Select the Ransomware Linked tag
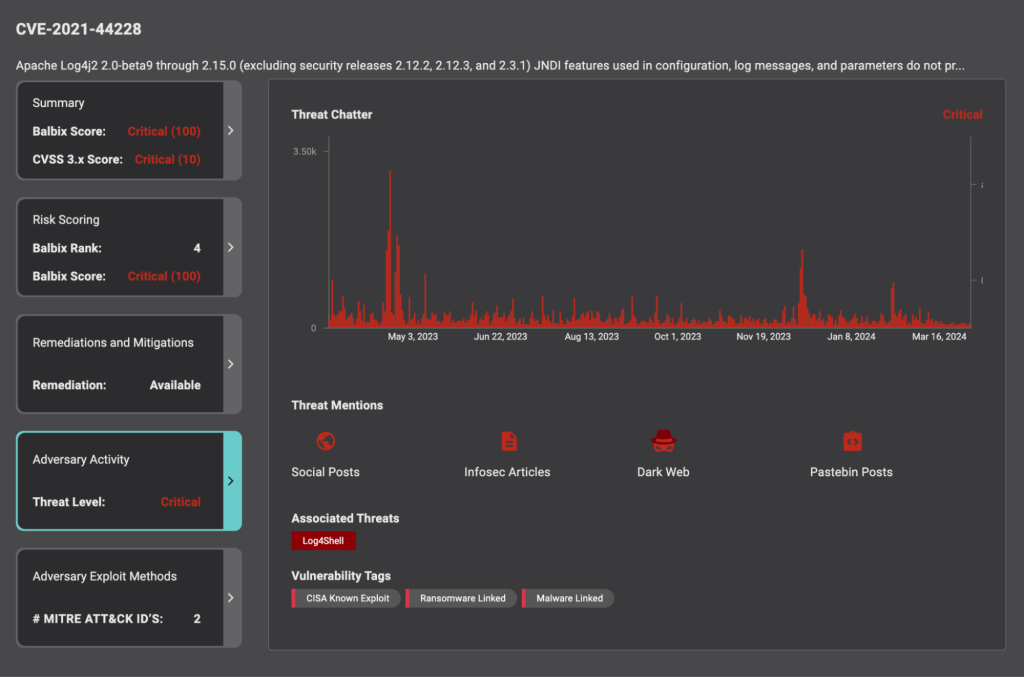This screenshot has height=677, width=1024. point(463,598)
